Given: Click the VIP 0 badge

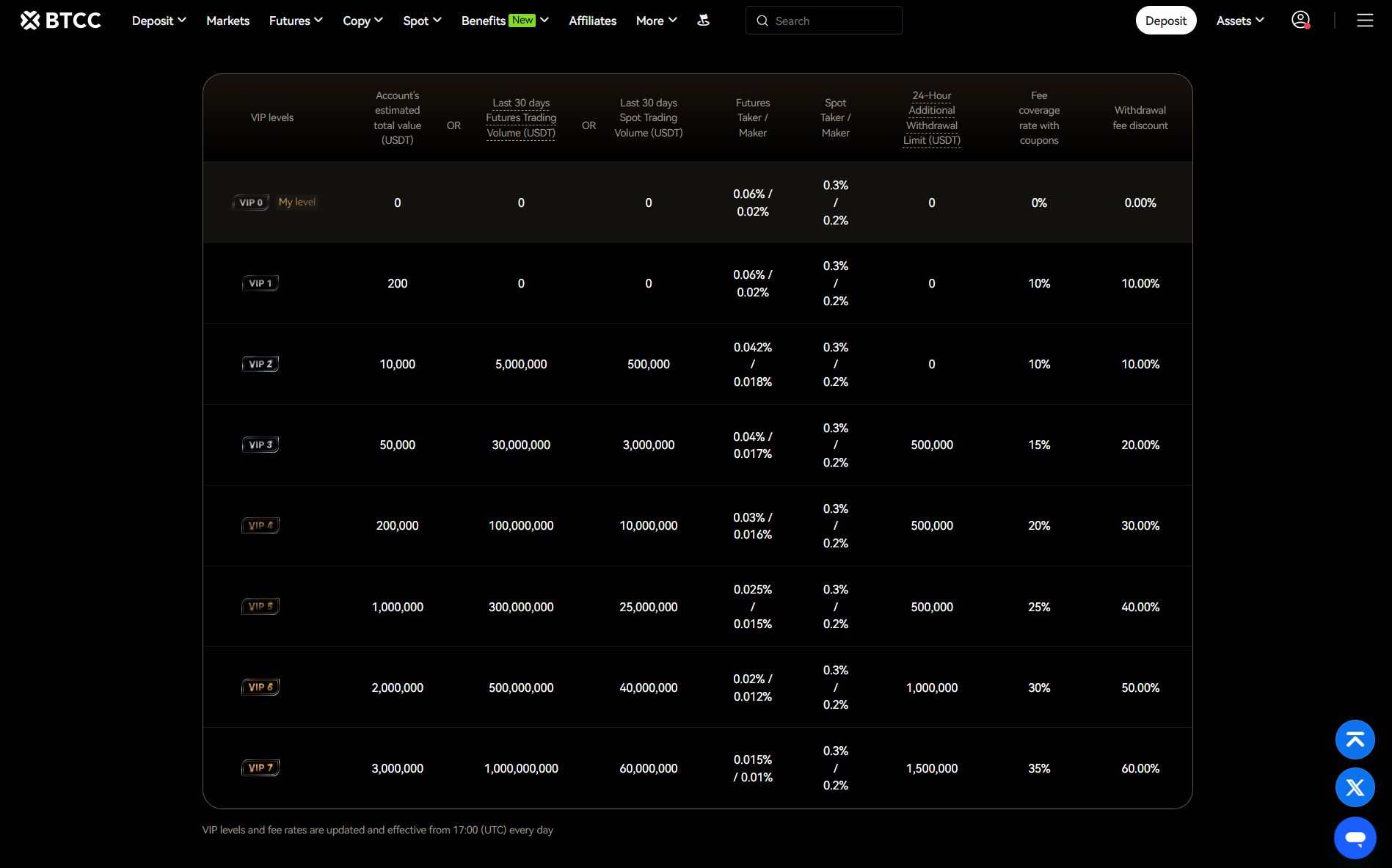Looking at the screenshot, I should [x=251, y=203].
